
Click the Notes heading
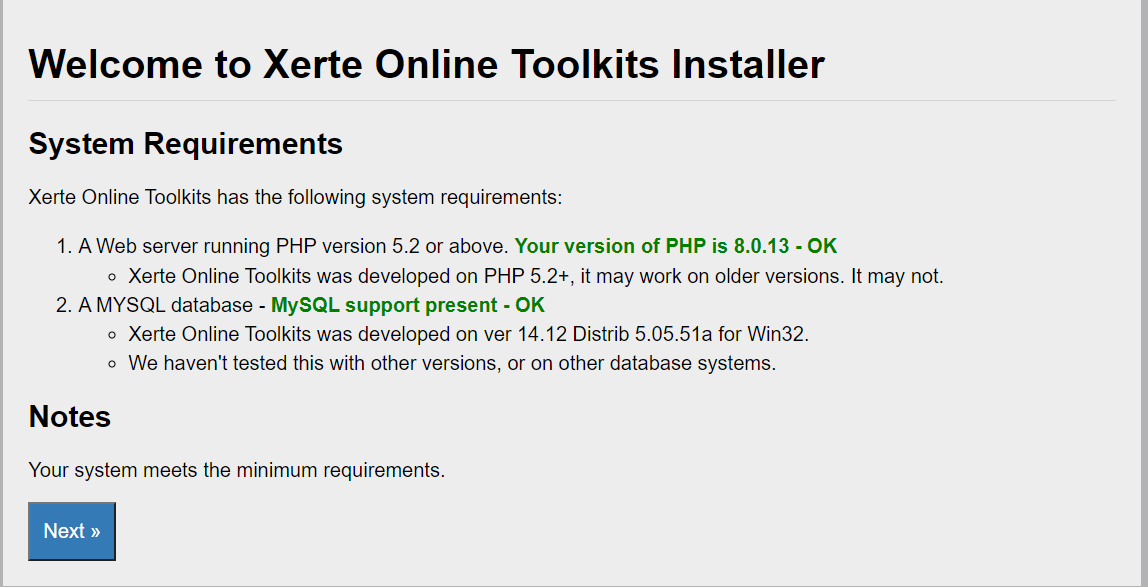point(70,416)
